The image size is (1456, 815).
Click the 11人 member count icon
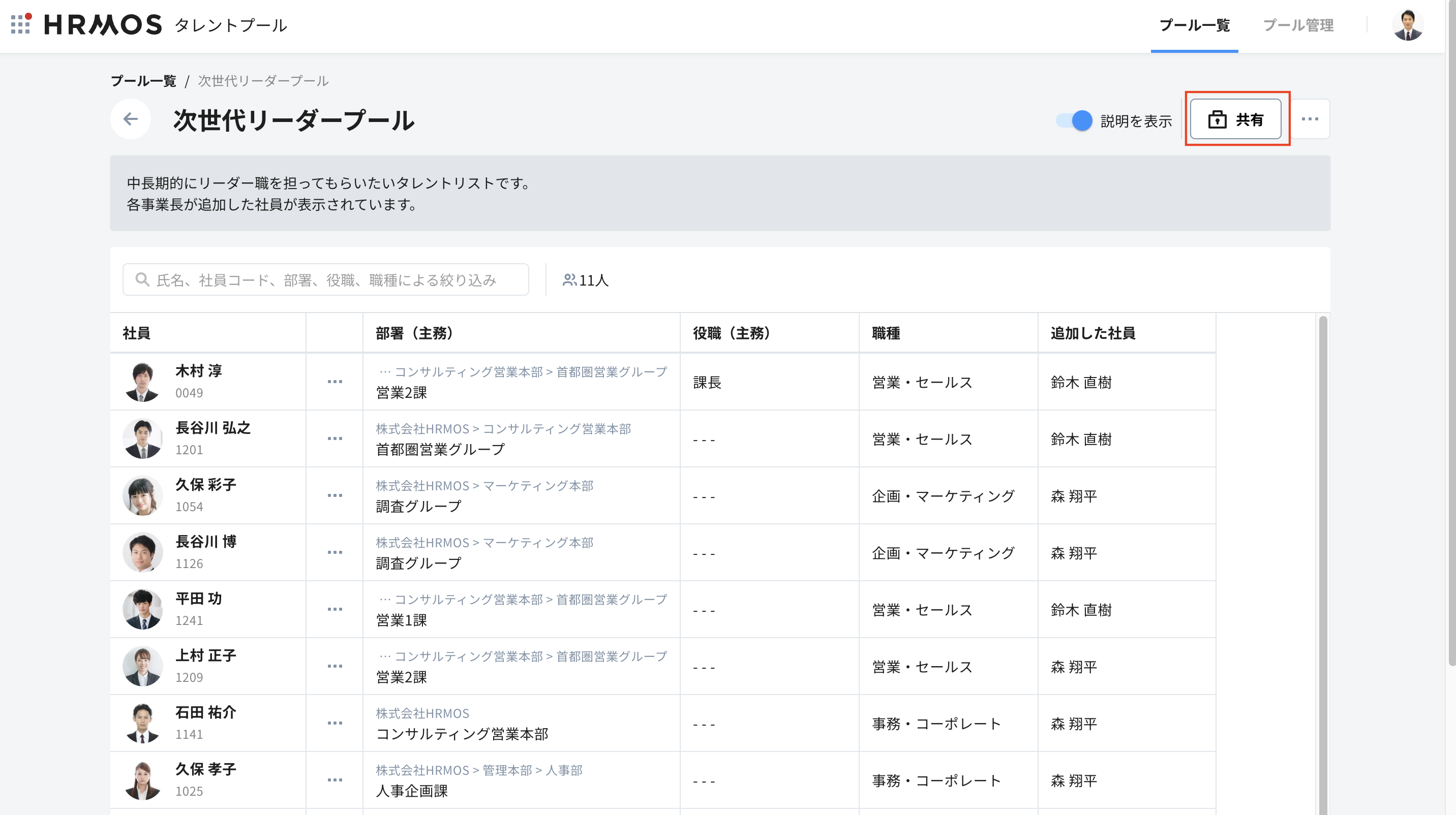(x=569, y=279)
